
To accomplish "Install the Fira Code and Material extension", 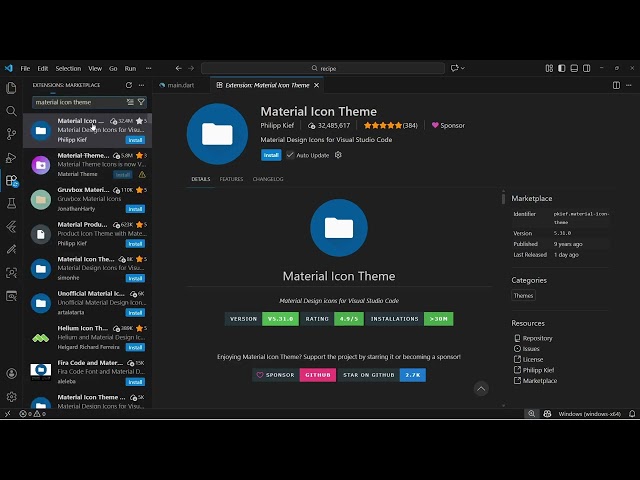I will tap(135, 382).
